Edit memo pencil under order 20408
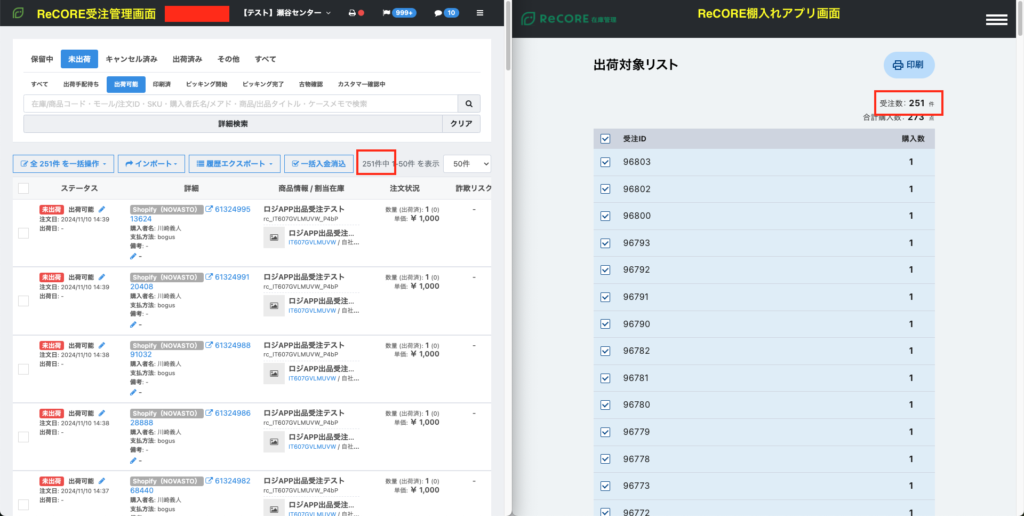The width and height of the screenshot is (1024, 516). tap(133, 324)
